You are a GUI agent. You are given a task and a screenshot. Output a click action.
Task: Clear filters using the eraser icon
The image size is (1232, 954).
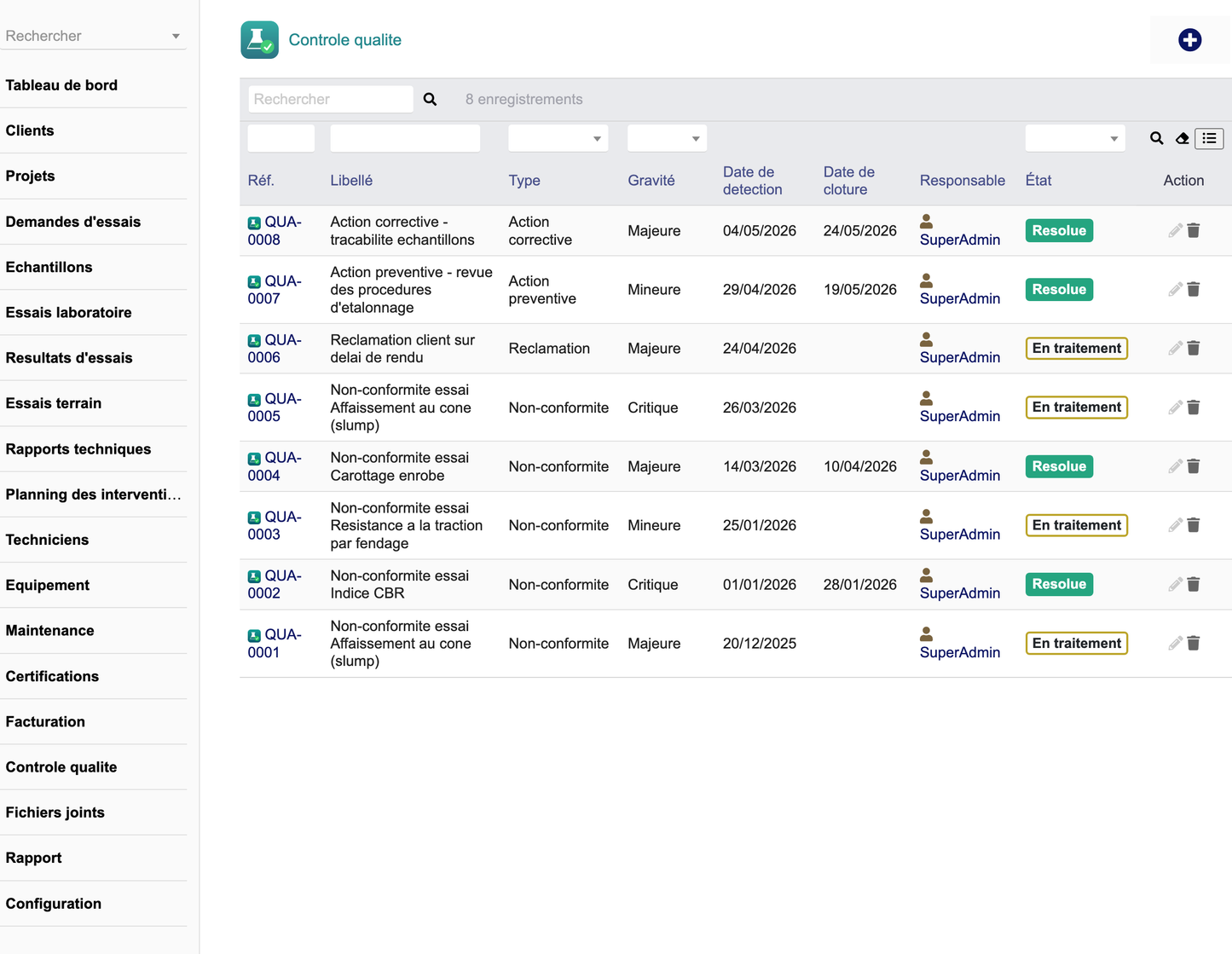(x=1182, y=138)
